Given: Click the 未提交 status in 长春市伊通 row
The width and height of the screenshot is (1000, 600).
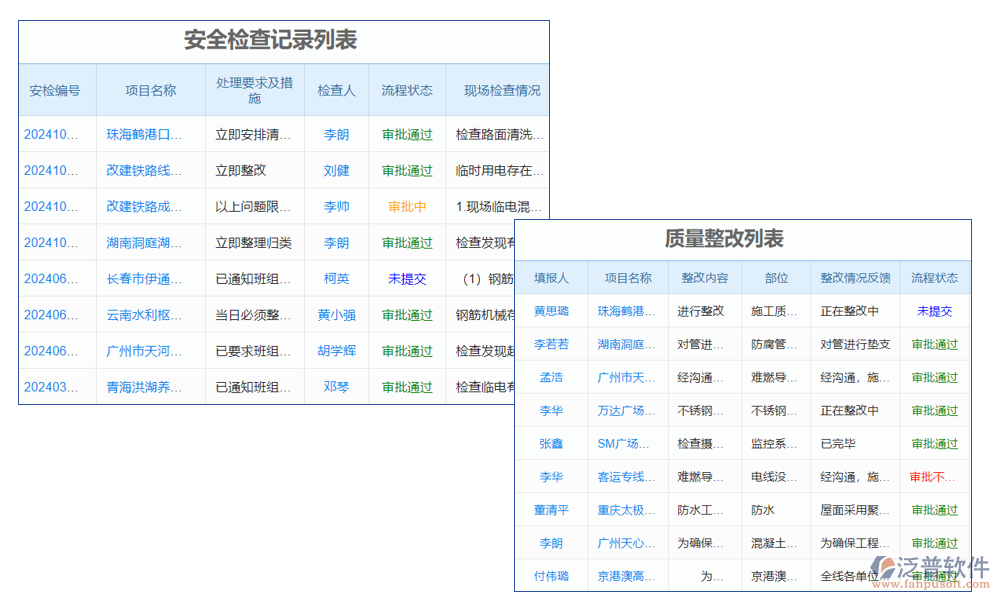Looking at the screenshot, I should (x=406, y=278).
